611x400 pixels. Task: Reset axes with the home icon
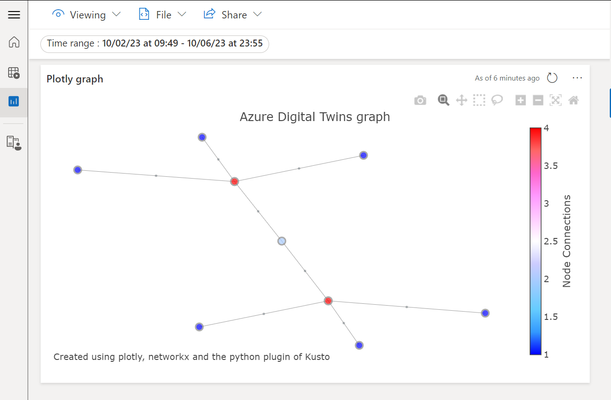pos(574,100)
